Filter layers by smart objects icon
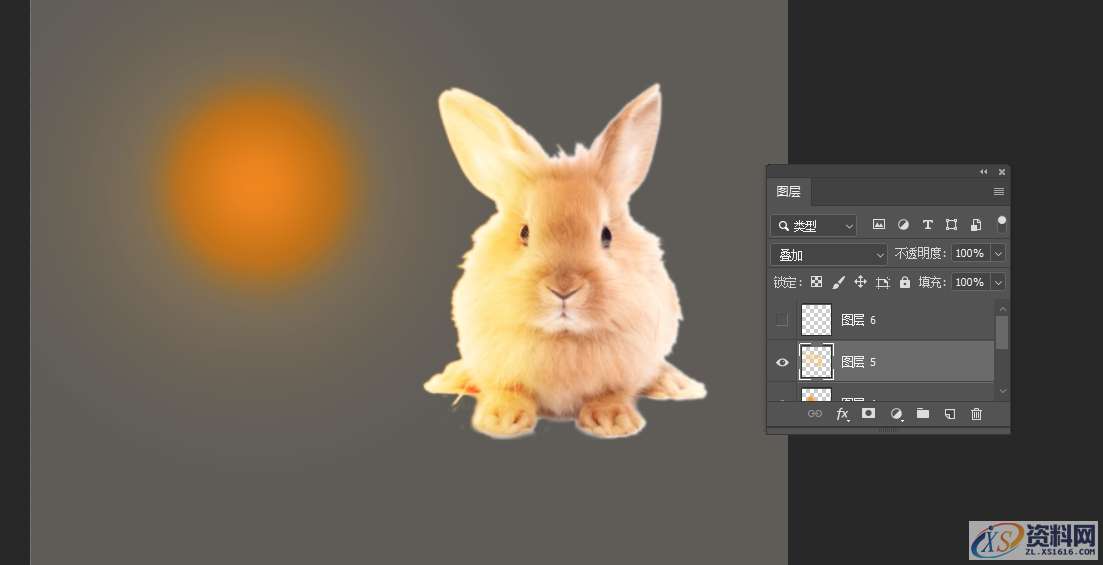The width and height of the screenshot is (1103, 565). 976,224
